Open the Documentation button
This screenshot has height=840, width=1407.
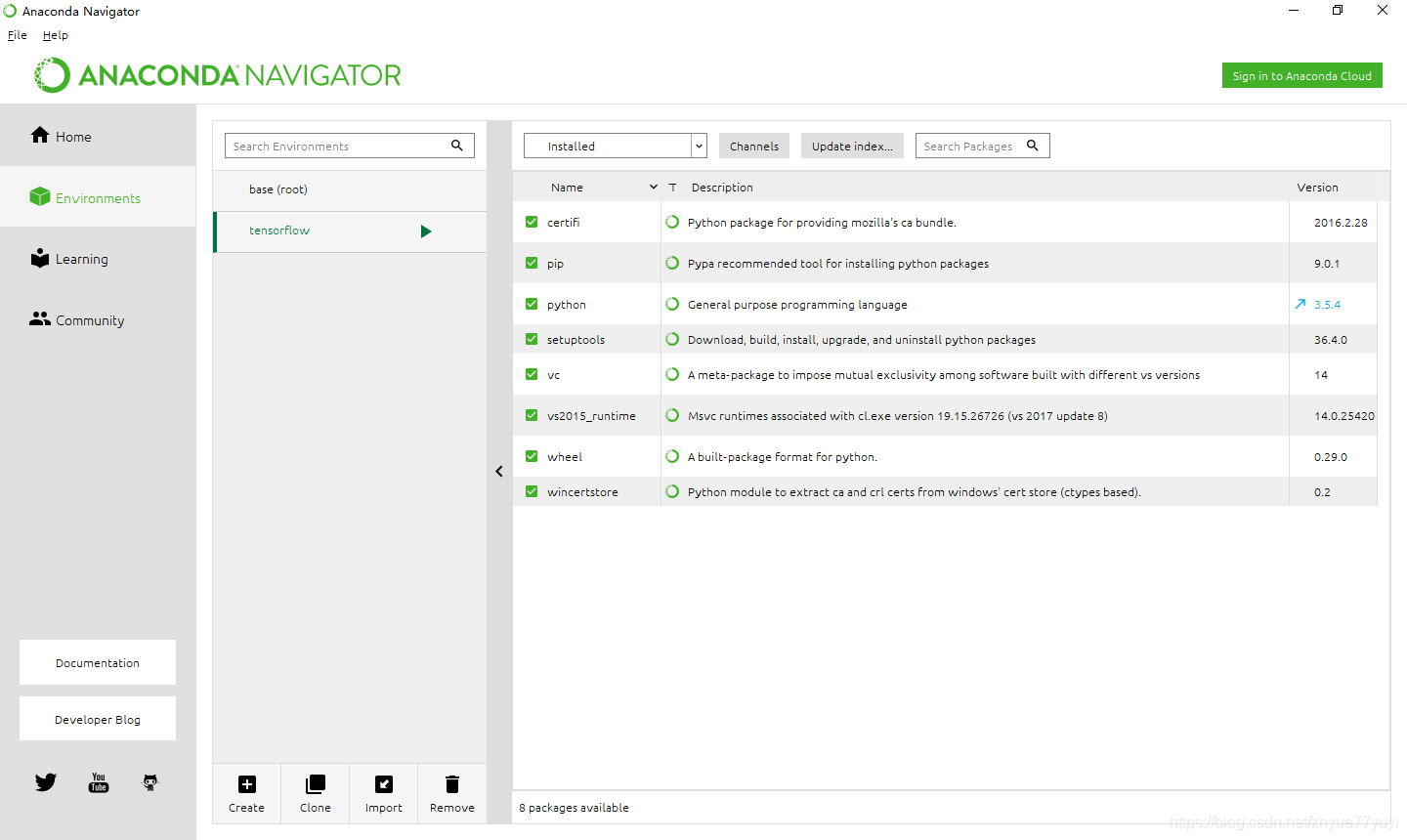[98, 662]
